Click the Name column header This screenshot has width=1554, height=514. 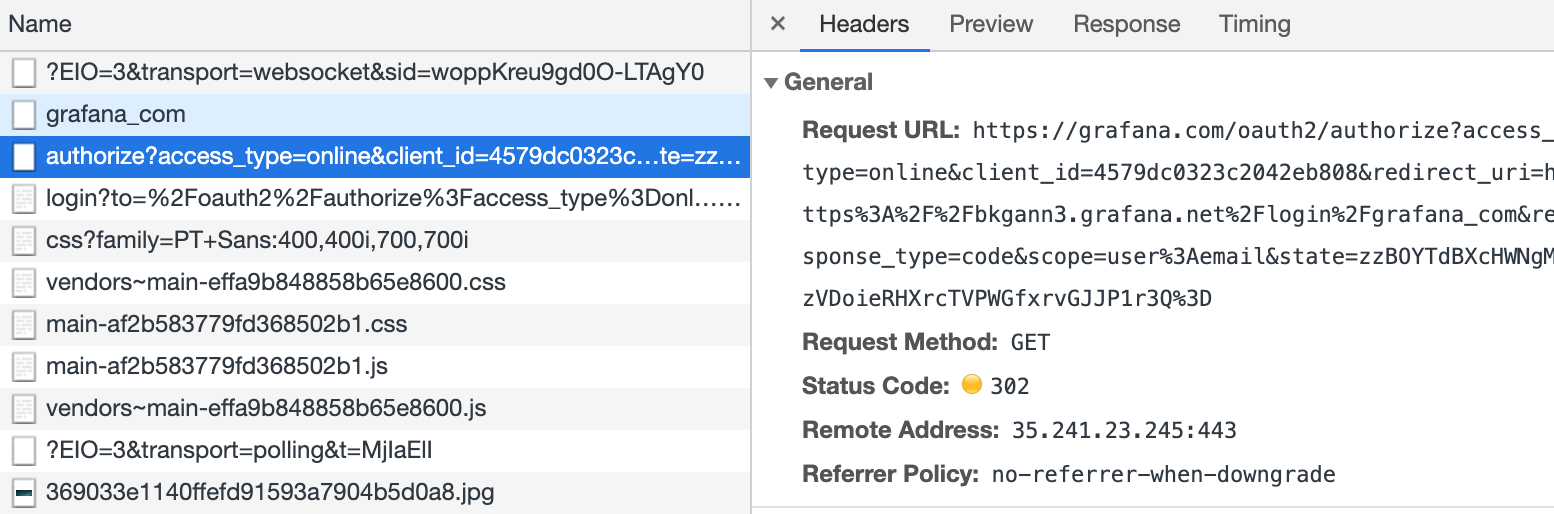40,24
